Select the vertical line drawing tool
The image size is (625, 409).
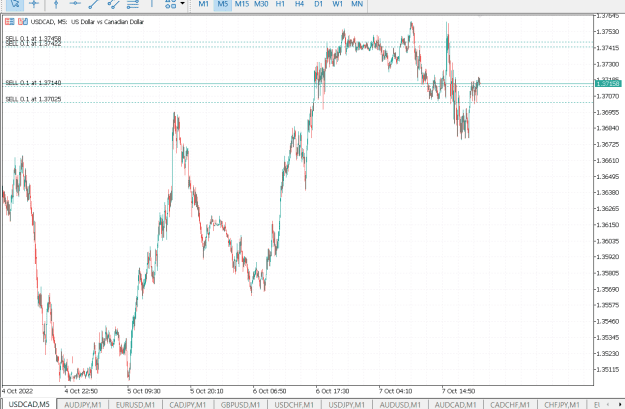tap(56, 4)
